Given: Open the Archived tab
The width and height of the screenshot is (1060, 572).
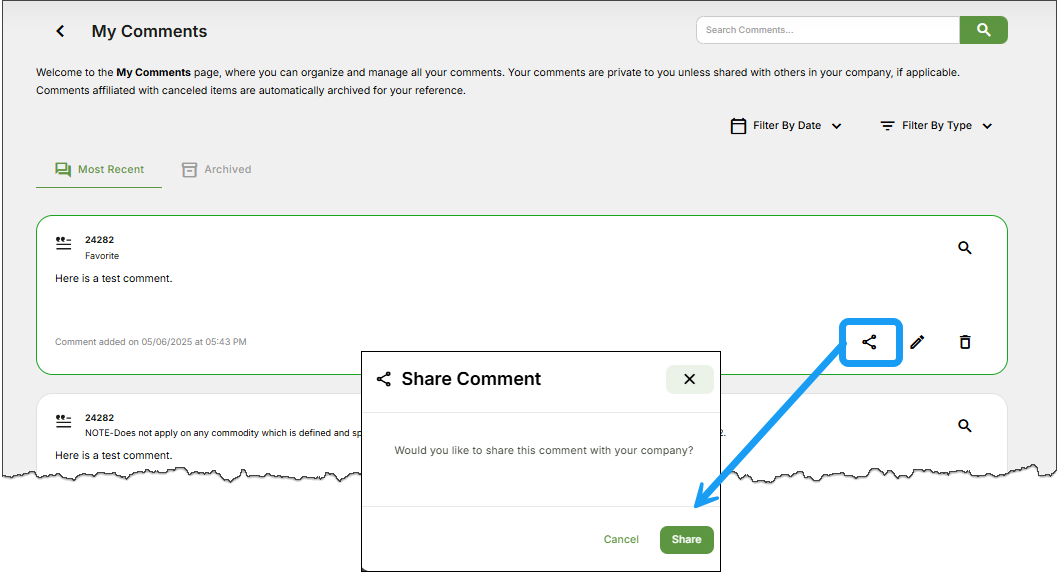Looking at the screenshot, I should 217,170.
